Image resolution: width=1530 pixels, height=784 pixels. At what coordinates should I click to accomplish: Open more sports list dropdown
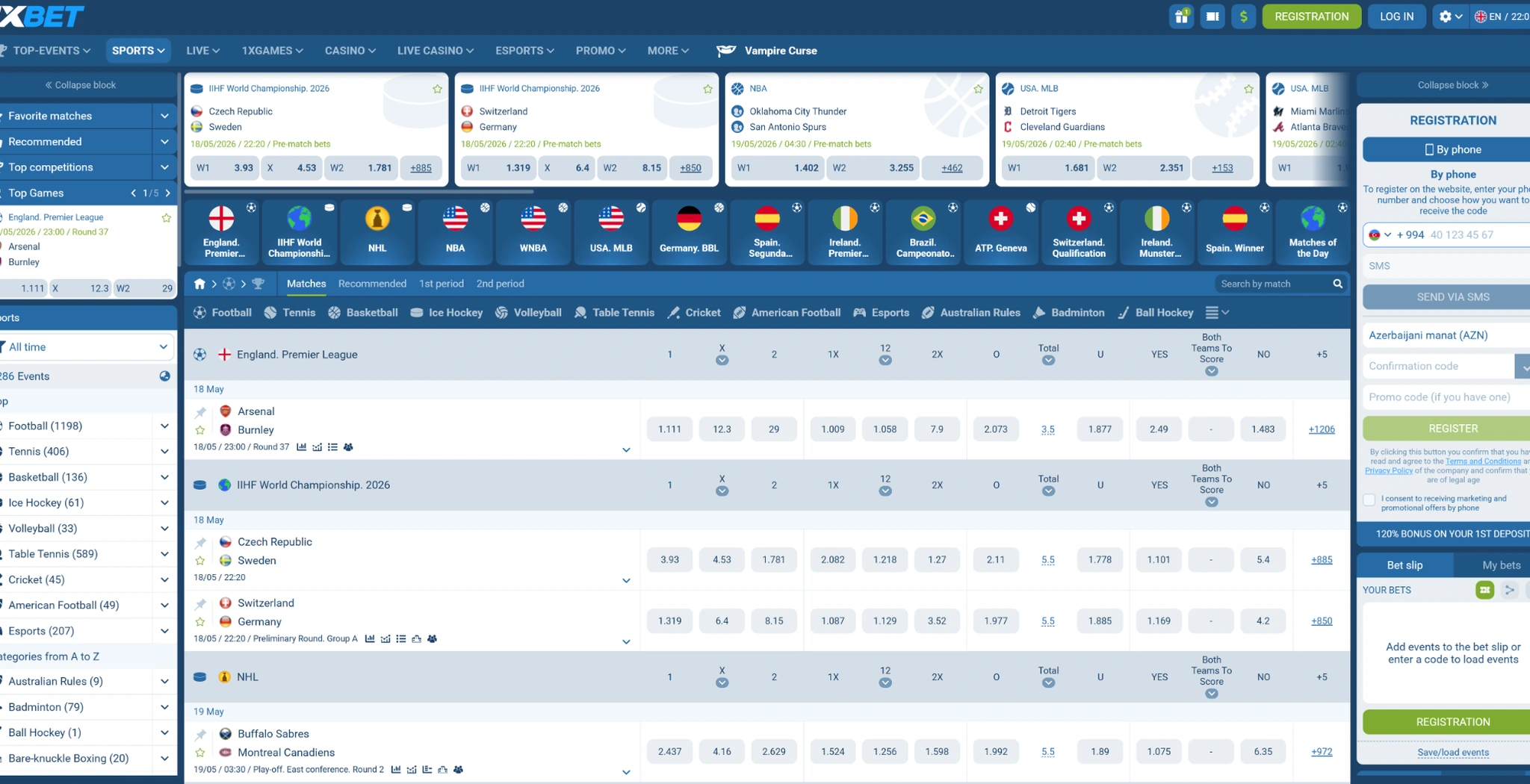(x=1217, y=313)
